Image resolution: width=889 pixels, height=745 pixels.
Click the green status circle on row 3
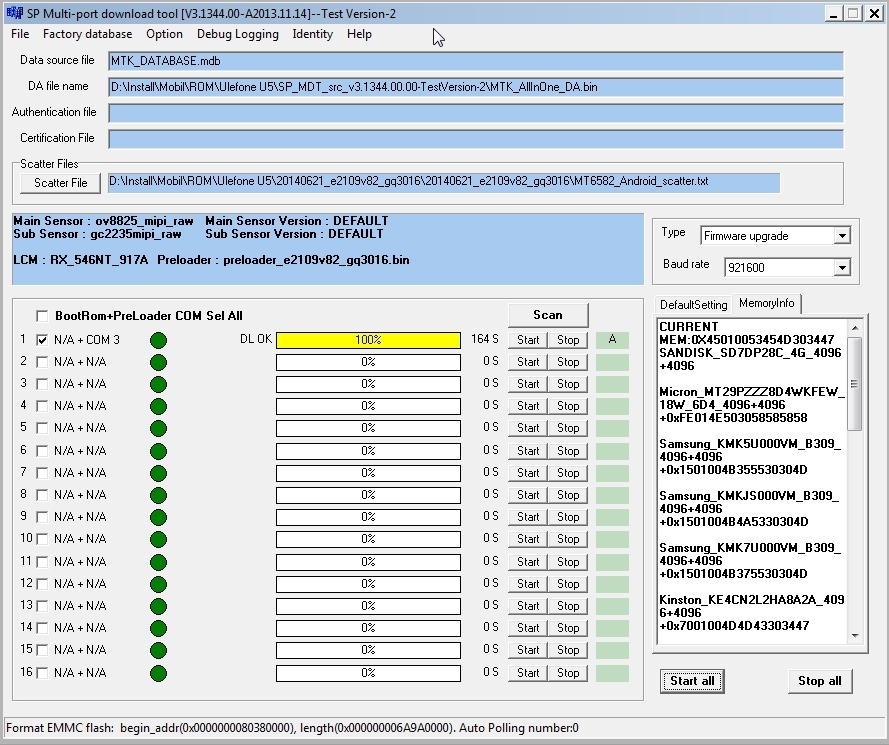pyautogui.click(x=158, y=385)
